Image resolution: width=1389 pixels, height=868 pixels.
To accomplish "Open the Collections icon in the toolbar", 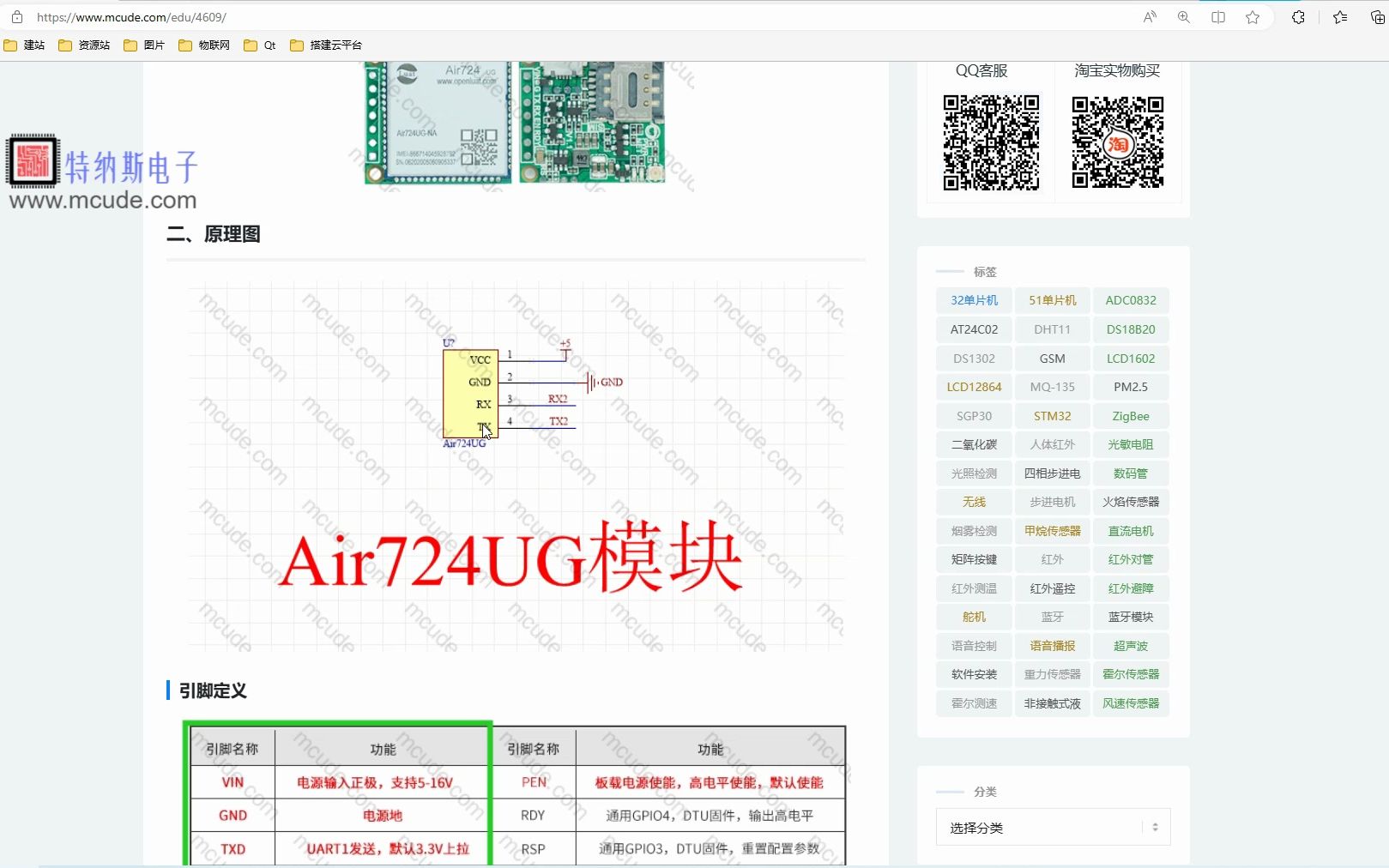I will (x=1378, y=17).
